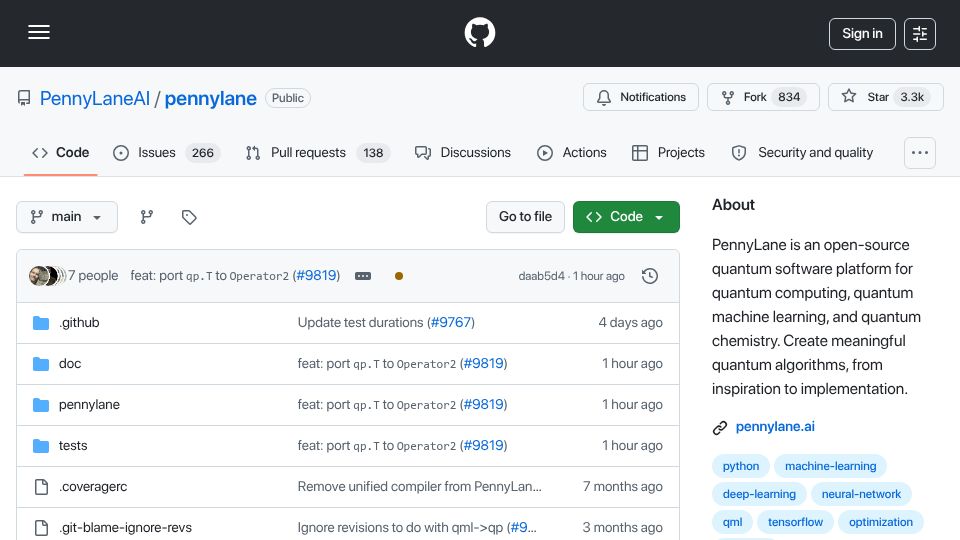Click the 3 months ago timestamp

(x=623, y=528)
